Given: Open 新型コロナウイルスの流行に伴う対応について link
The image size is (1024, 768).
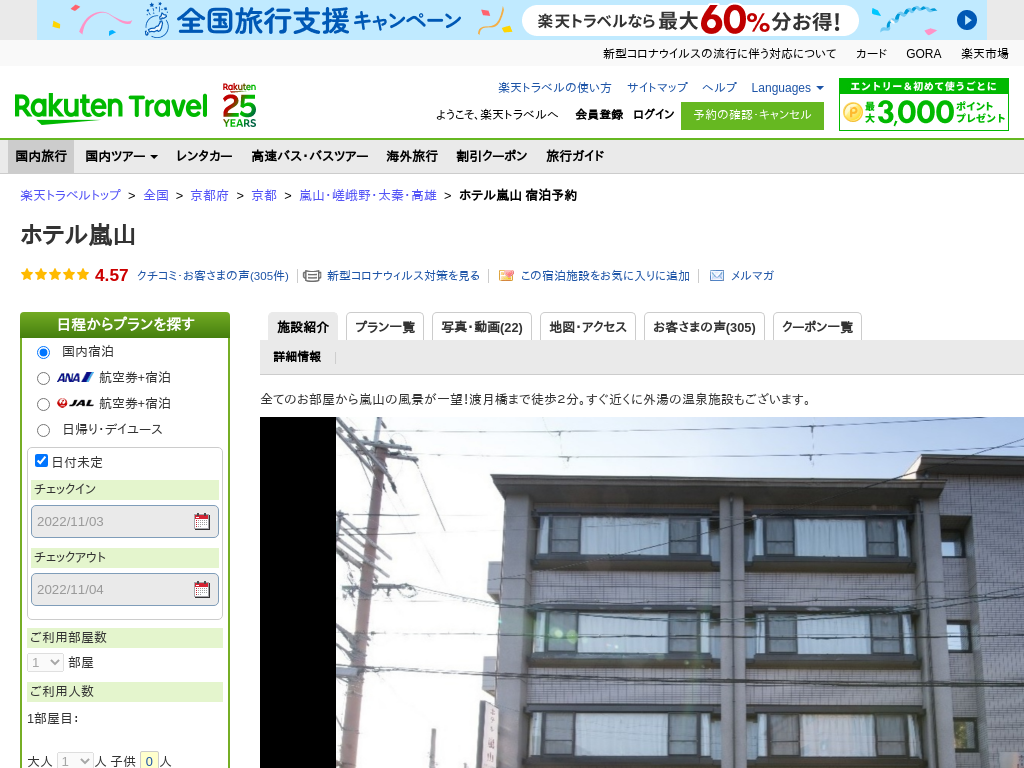Looking at the screenshot, I should 719,54.
